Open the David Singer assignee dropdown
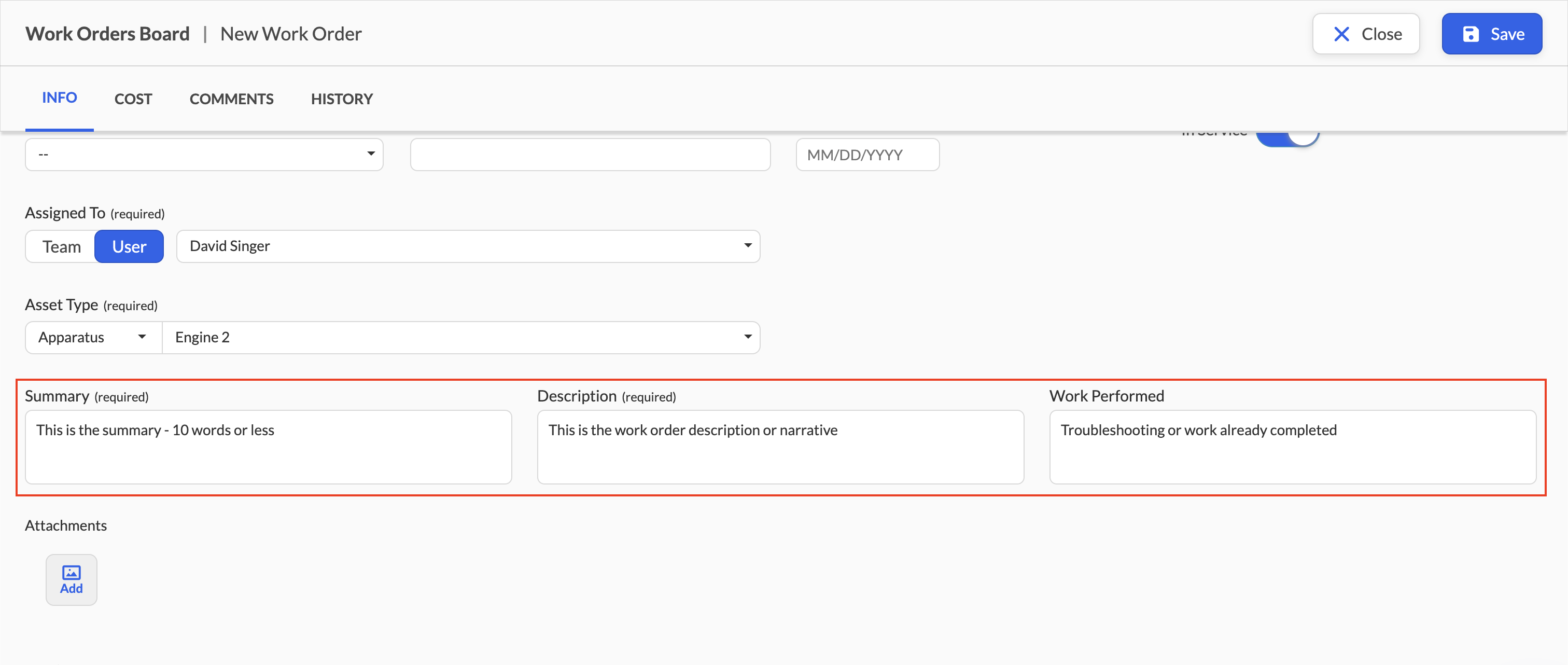 [x=468, y=246]
